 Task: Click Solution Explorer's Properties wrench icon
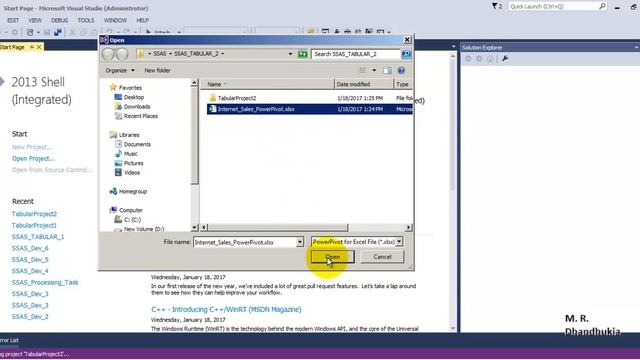click(x=505, y=59)
